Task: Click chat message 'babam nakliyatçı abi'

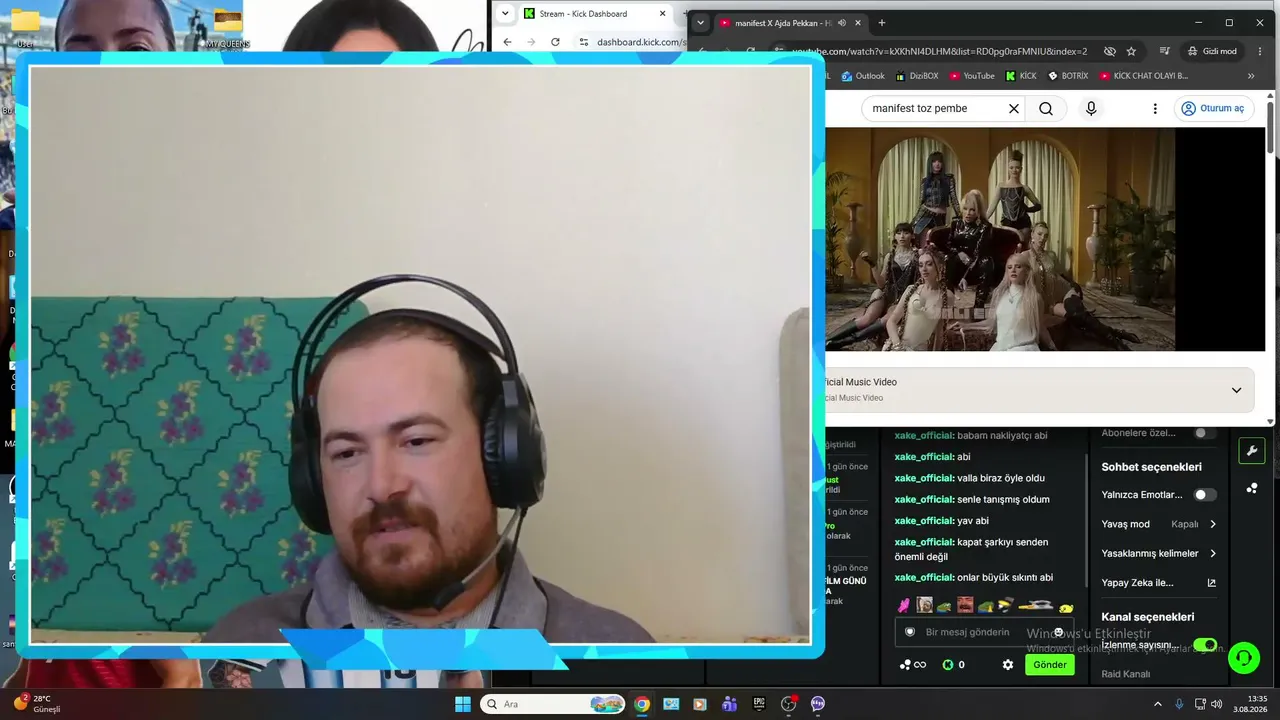Action: 1002,436
